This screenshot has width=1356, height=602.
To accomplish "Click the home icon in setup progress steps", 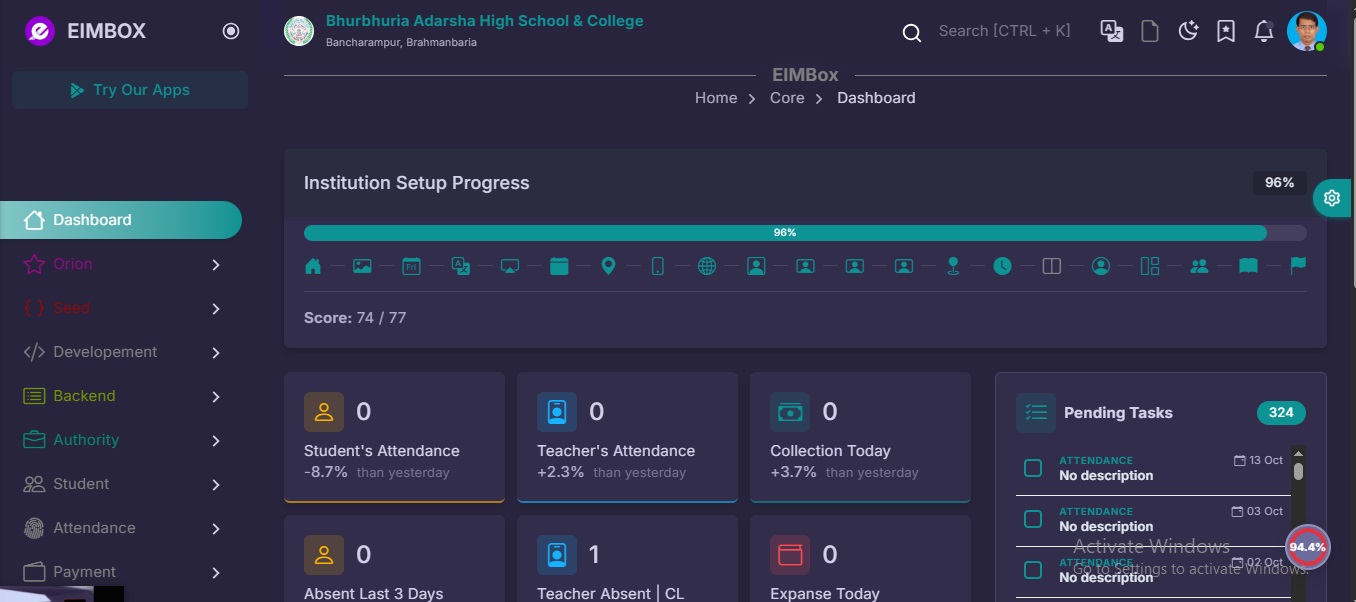I will tap(313, 267).
